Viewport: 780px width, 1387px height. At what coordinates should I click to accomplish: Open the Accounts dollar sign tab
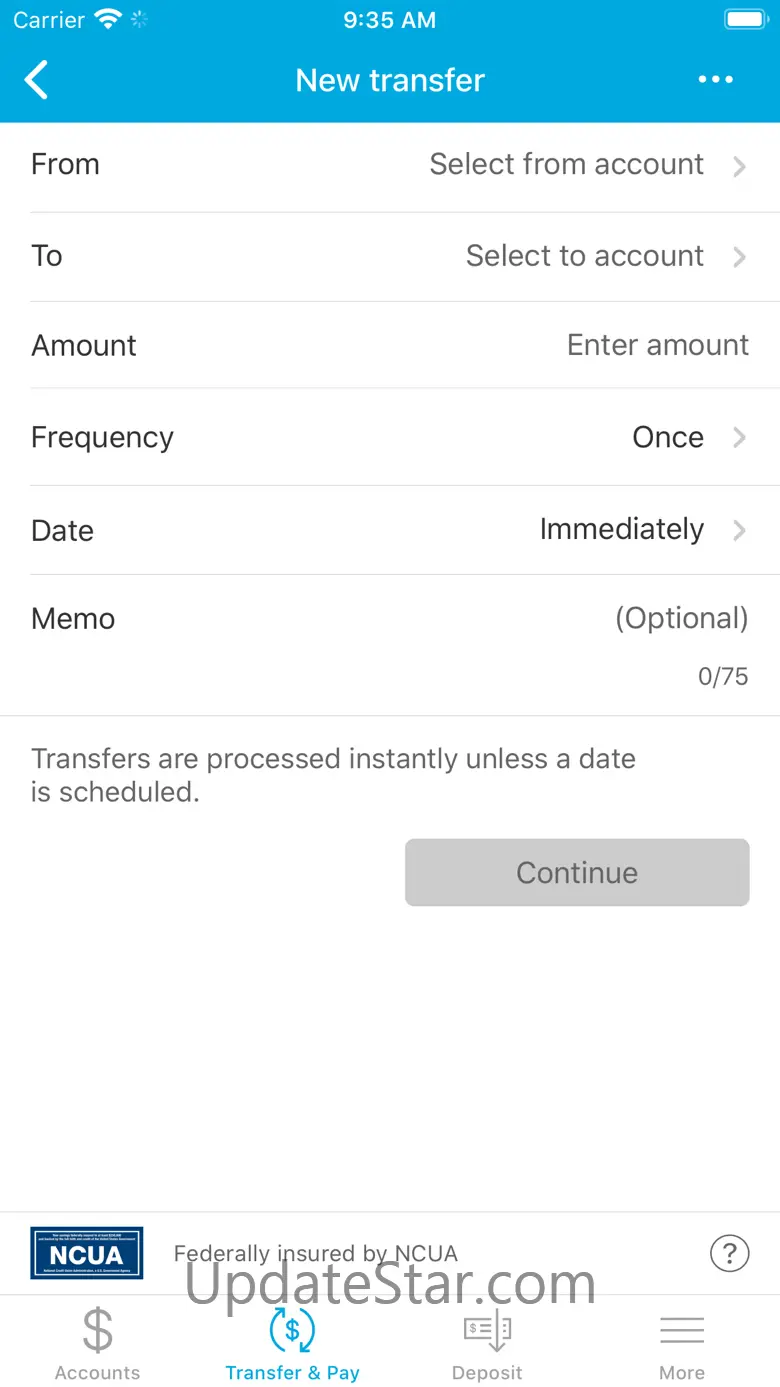97,1345
